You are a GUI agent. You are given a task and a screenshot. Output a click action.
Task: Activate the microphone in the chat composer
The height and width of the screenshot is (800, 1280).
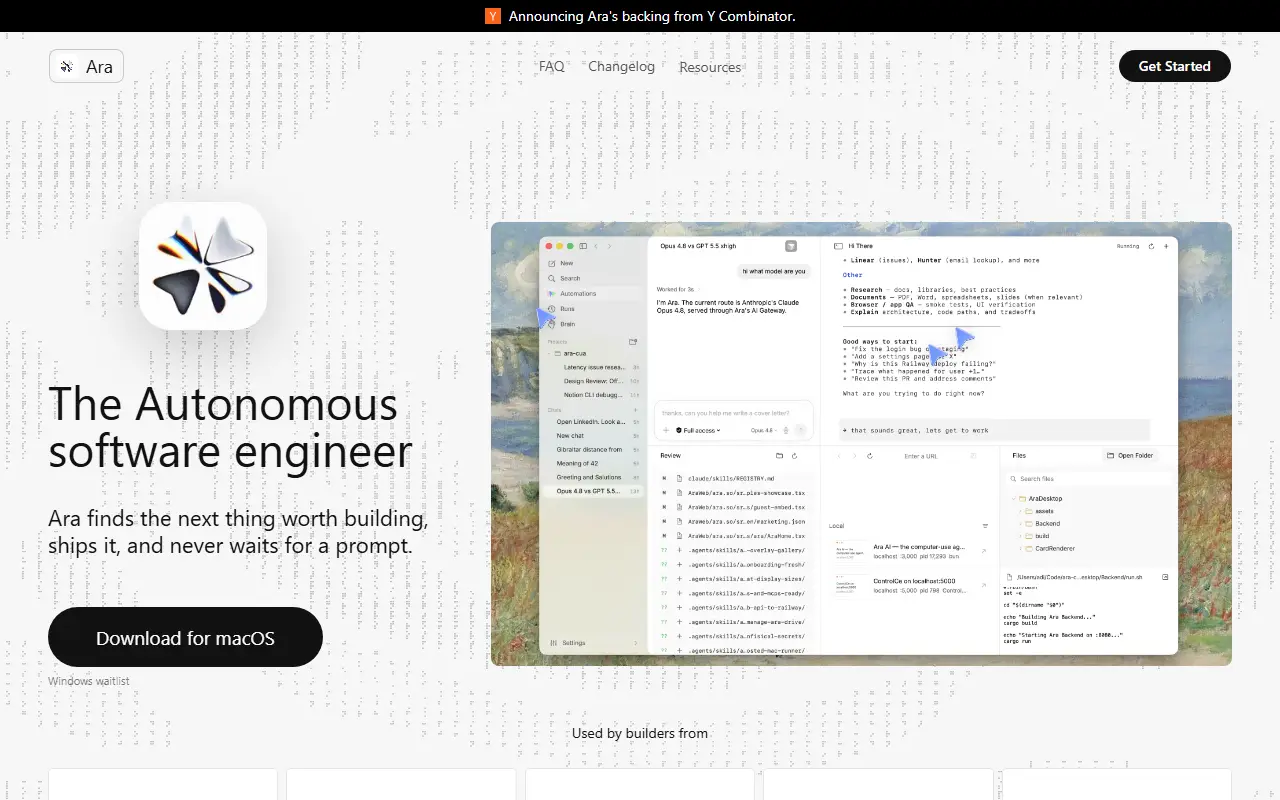(x=786, y=430)
